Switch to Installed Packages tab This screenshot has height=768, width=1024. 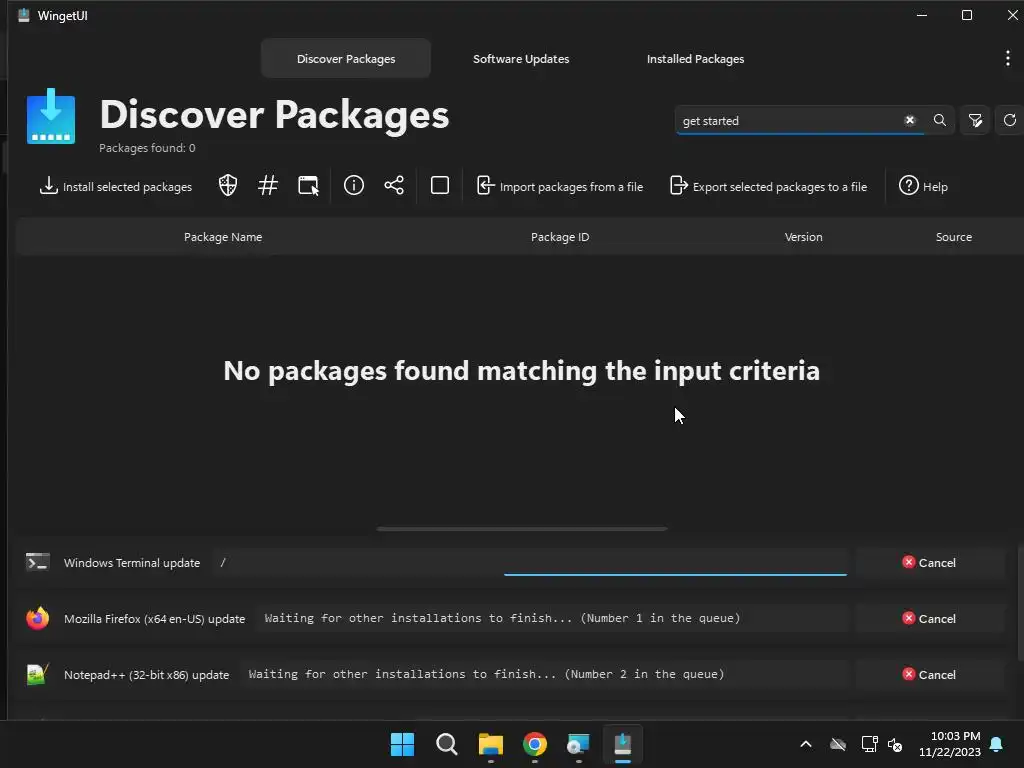(x=695, y=59)
